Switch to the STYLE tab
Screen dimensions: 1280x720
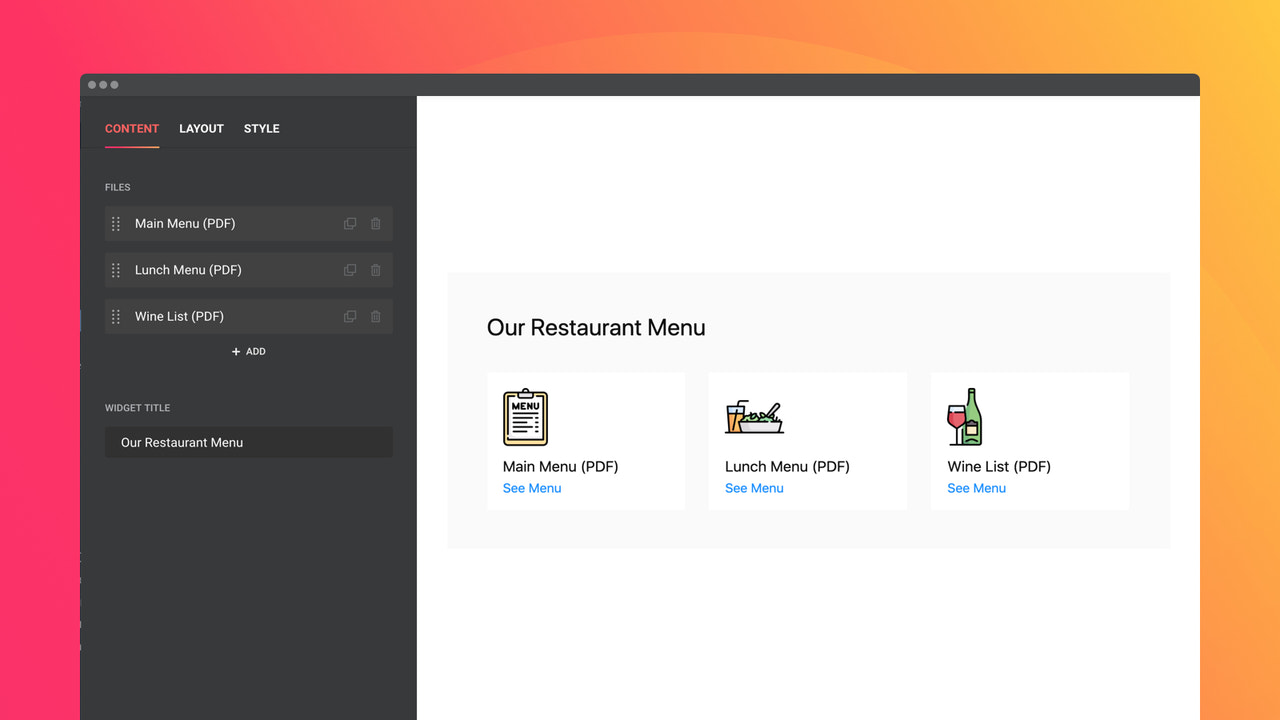pos(261,128)
